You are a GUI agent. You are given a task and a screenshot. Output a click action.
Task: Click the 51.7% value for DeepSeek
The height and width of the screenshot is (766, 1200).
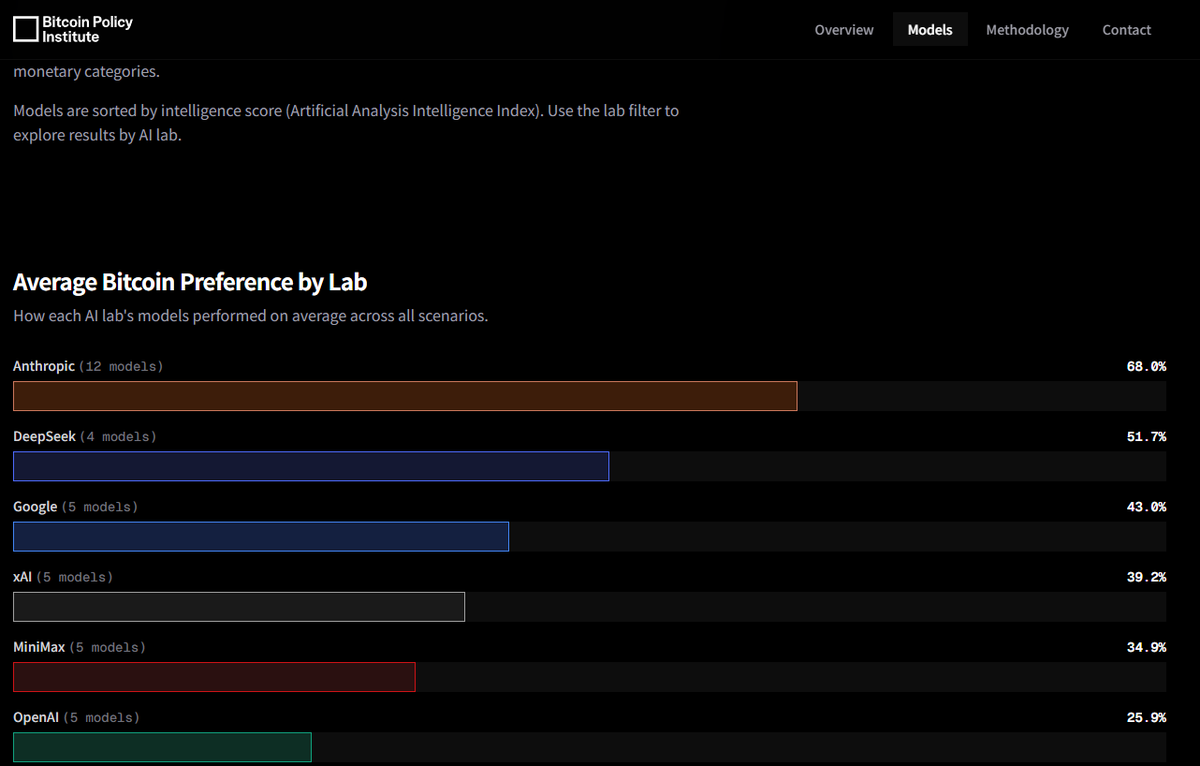(x=1146, y=437)
